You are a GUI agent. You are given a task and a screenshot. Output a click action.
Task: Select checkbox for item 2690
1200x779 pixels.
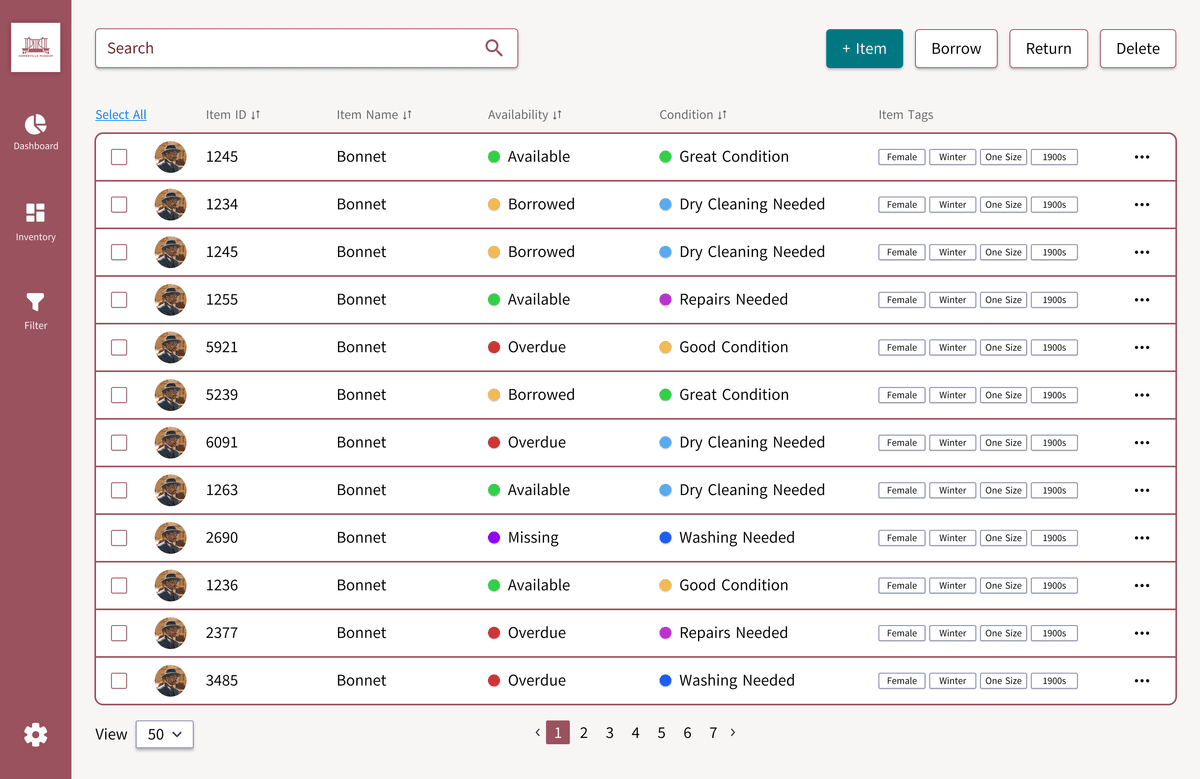pos(119,538)
